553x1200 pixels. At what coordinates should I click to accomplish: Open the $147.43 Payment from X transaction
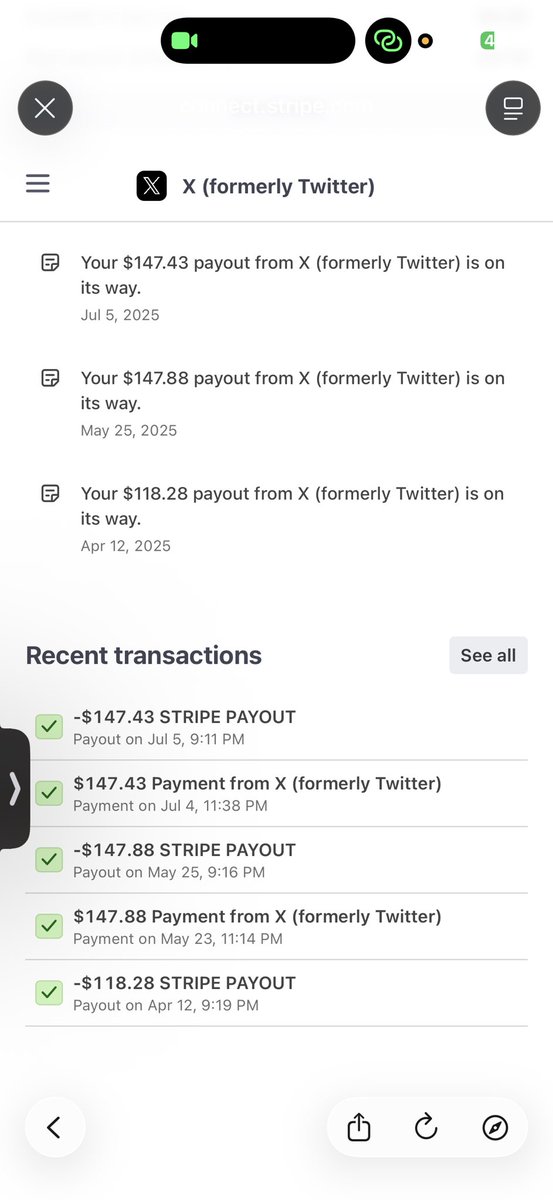point(277,793)
